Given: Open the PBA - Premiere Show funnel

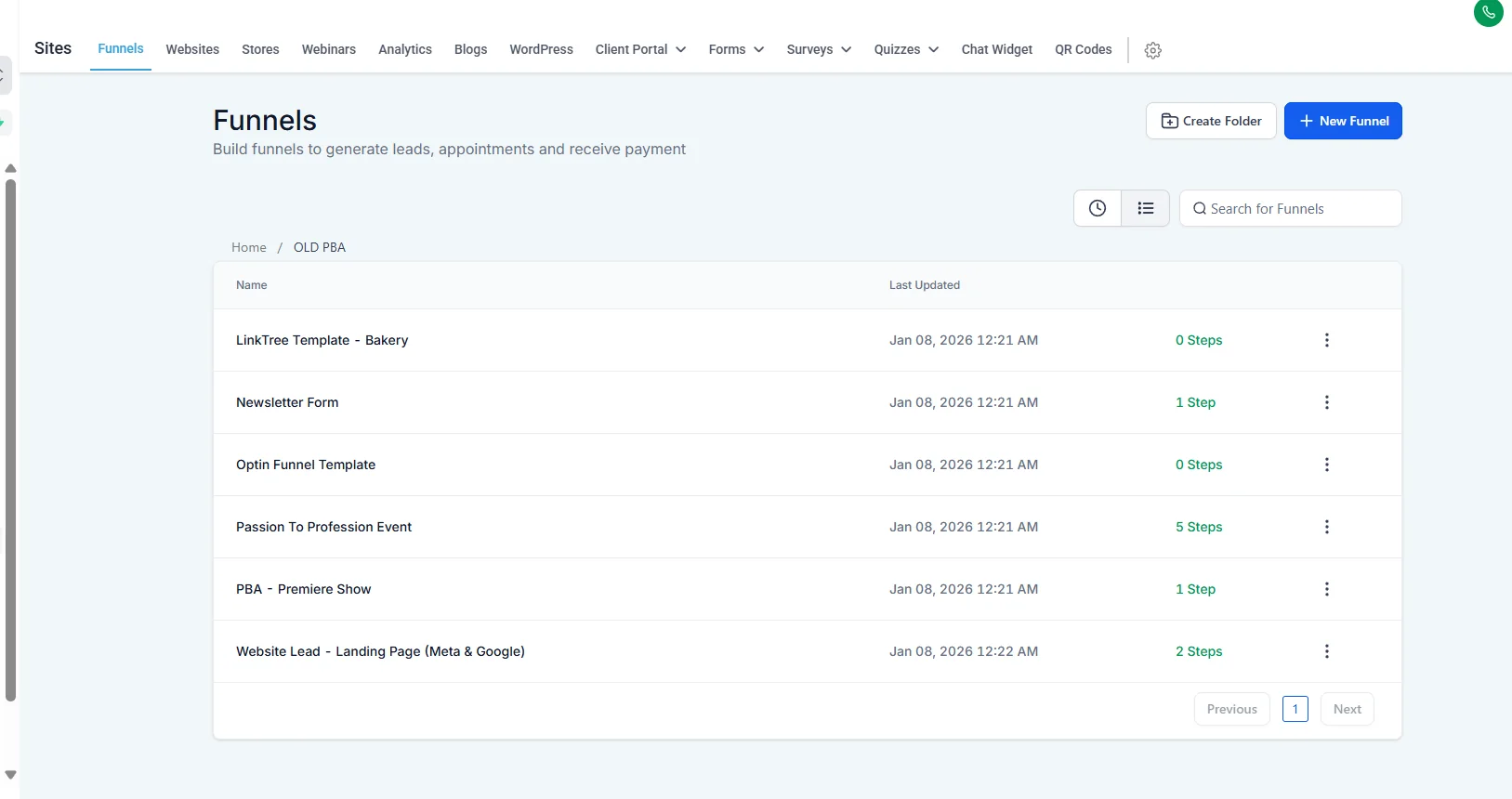Looking at the screenshot, I should tap(303, 589).
